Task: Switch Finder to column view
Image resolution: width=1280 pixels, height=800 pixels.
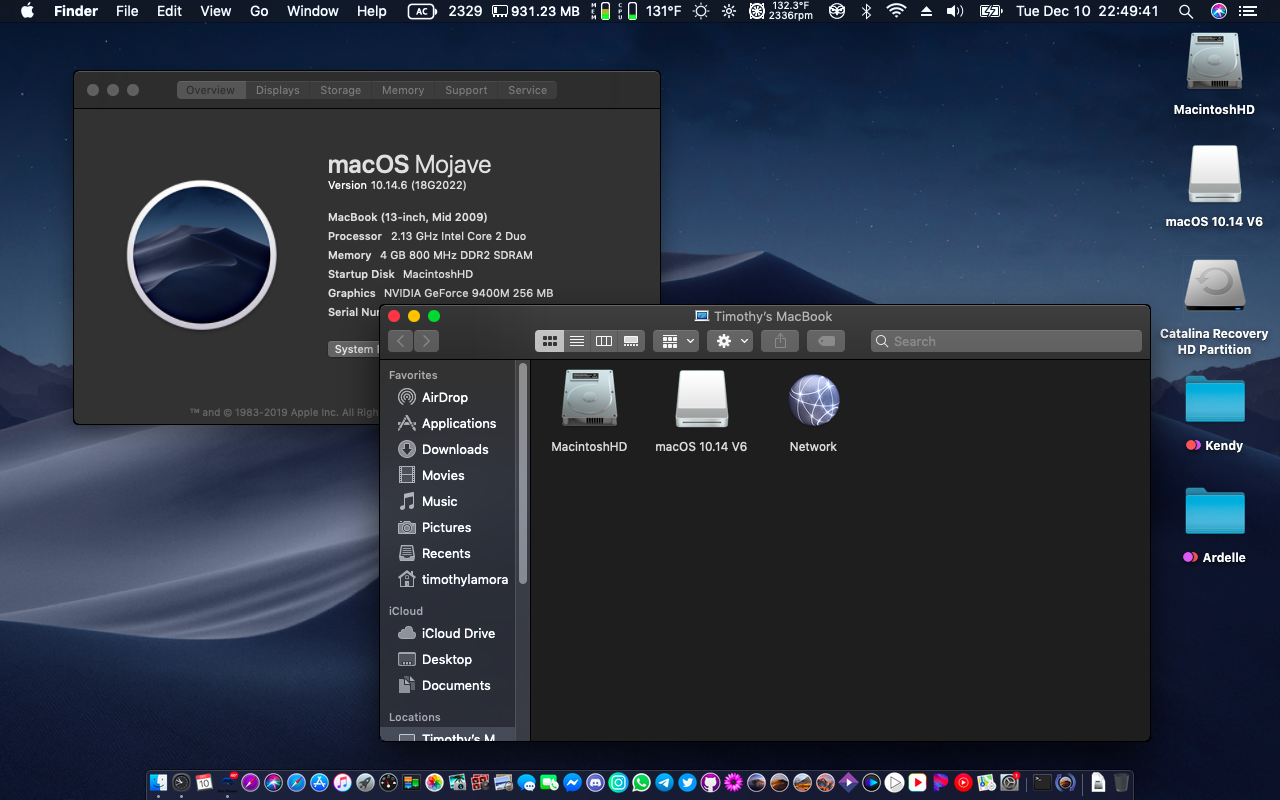Action: click(x=604, y=341)
